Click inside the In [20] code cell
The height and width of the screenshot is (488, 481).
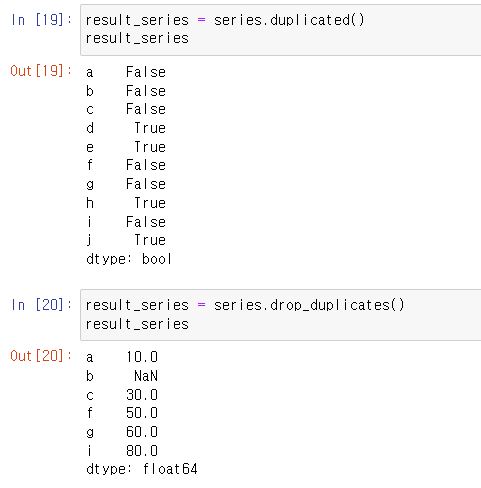tap(281, 315)
